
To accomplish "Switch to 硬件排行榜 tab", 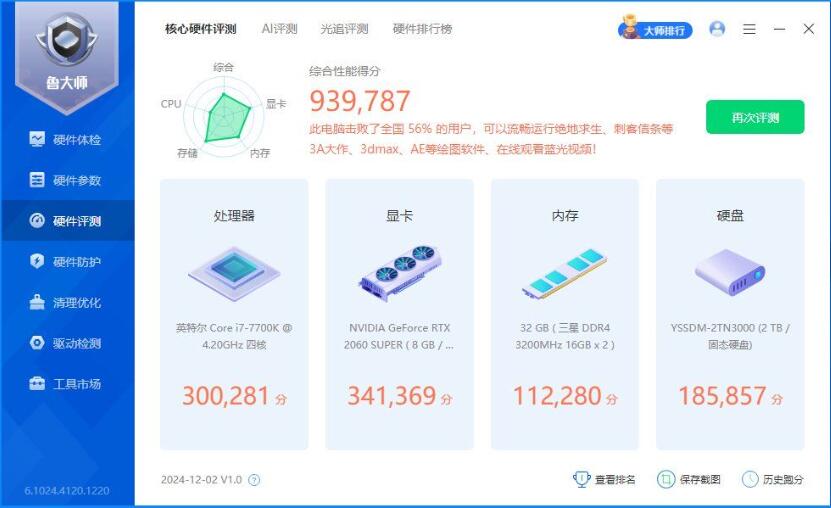I will click(x=422, y=29).
